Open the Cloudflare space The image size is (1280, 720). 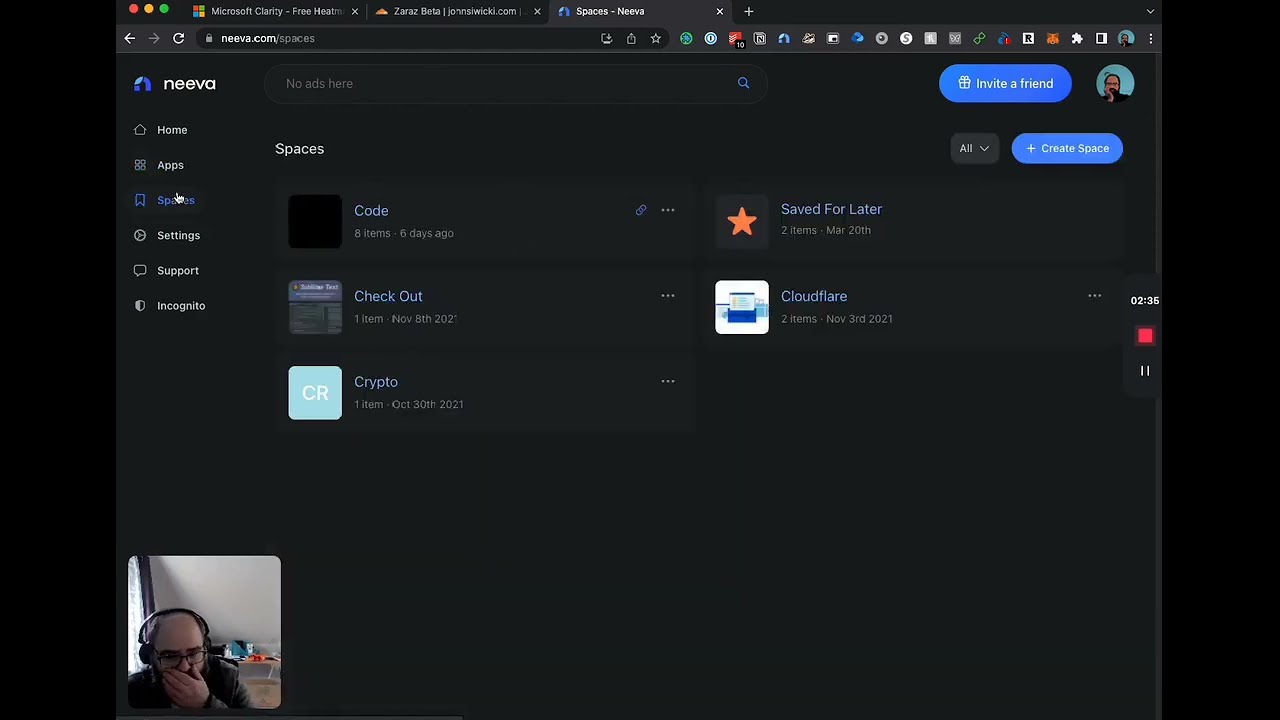[814, 296]
